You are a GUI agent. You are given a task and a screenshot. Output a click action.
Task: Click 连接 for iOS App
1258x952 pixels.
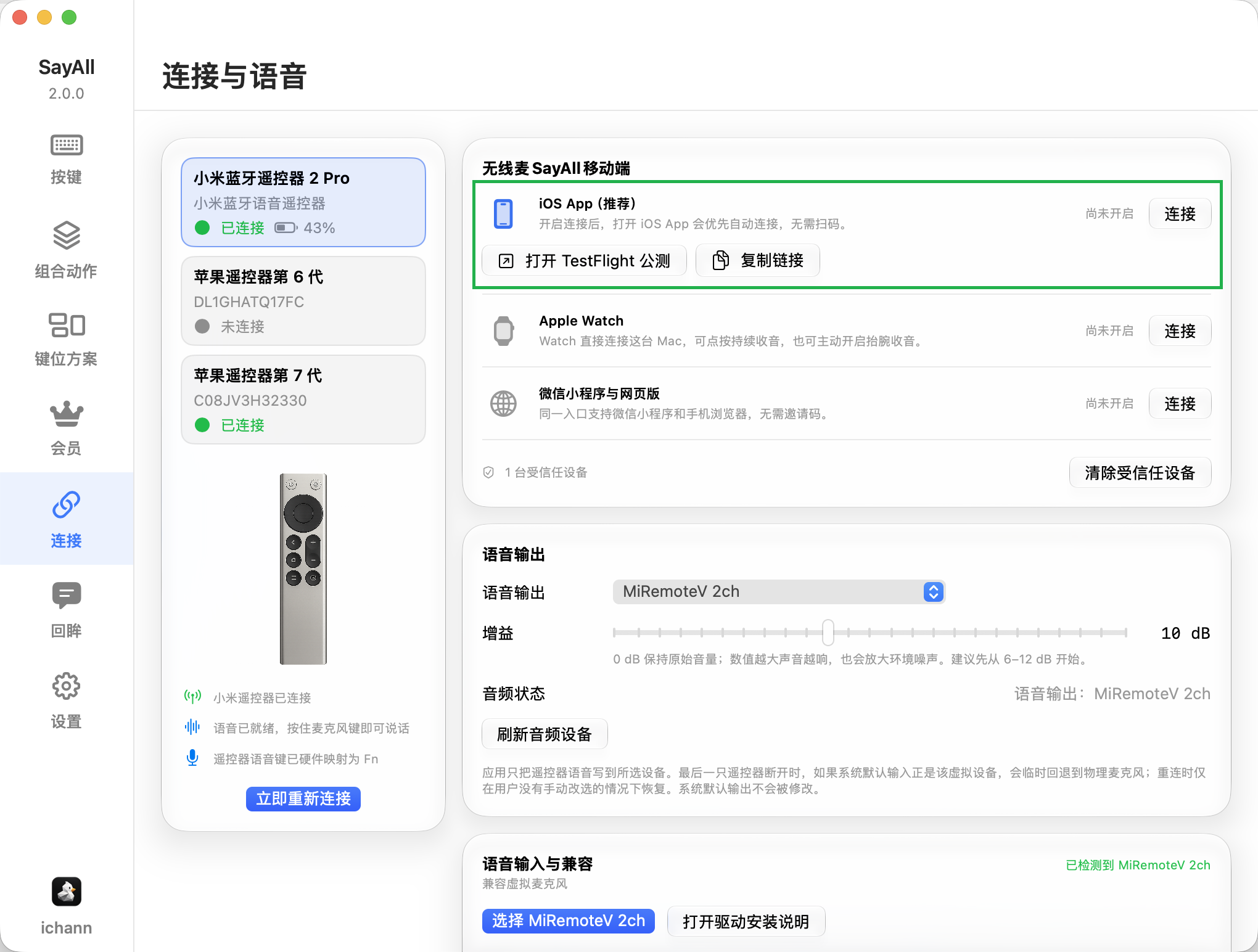(x=1180, y=214)
